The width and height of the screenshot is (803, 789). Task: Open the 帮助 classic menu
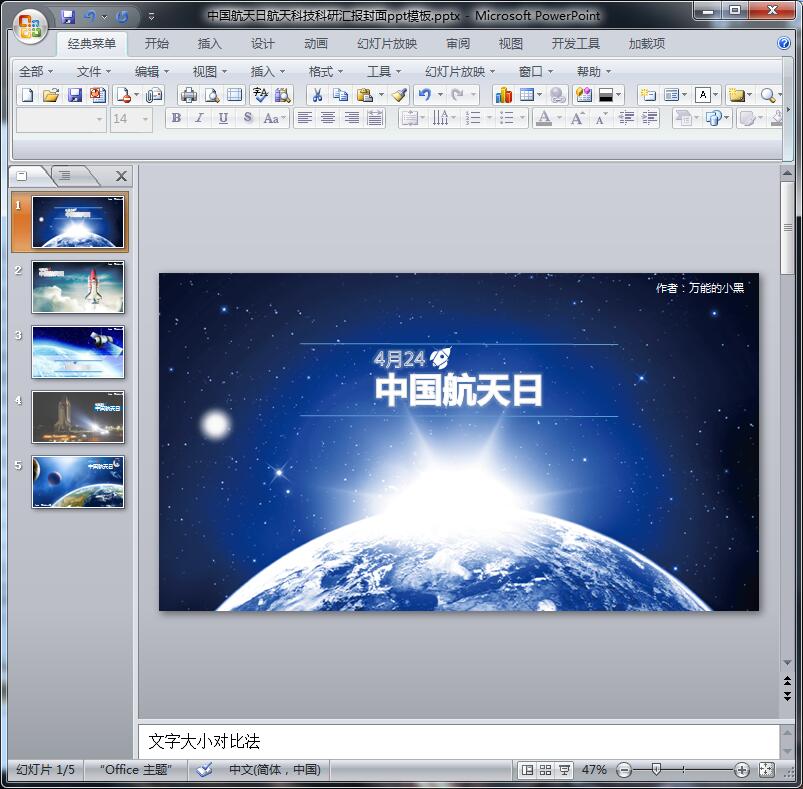point(594,72)
